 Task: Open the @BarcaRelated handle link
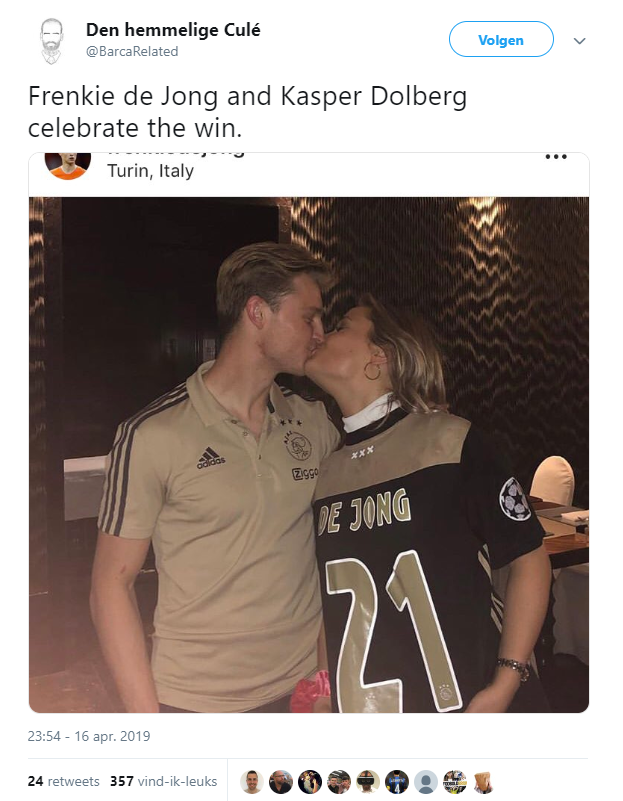[x=132, y=52]
